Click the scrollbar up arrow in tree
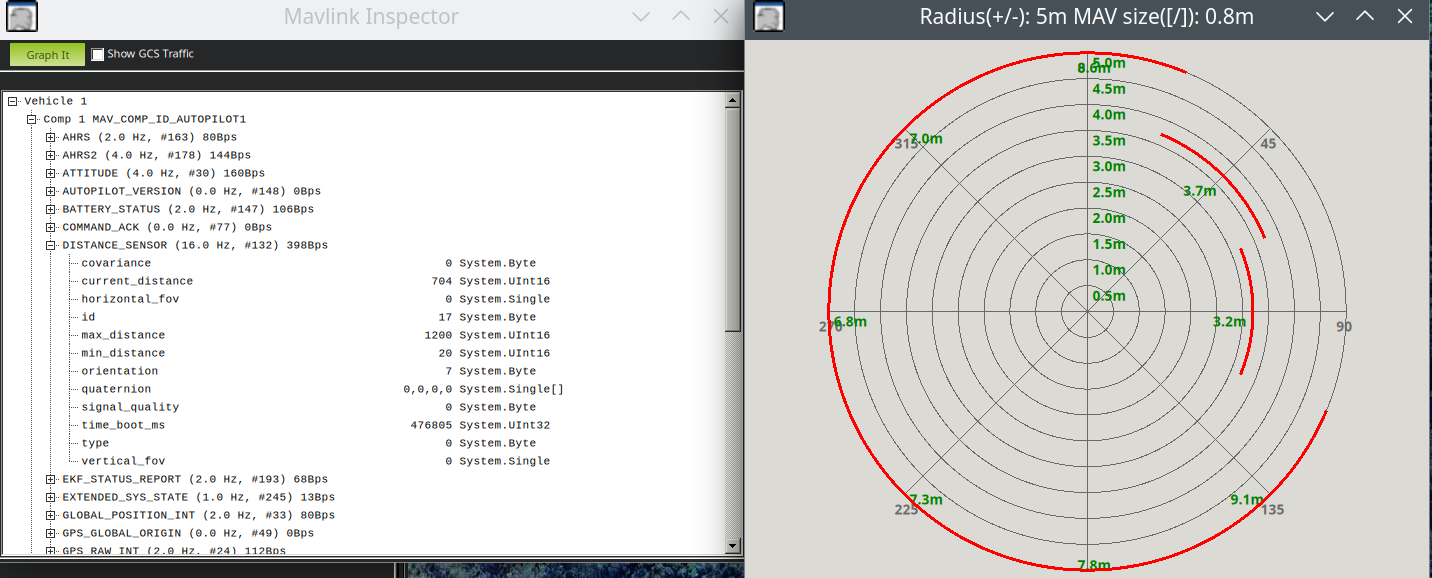 pos(732,101)
